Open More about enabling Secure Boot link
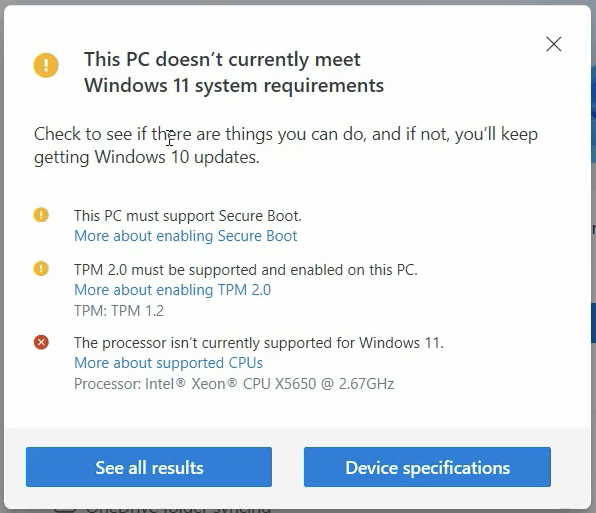Screen dimensions: 596x513 pos(185,236)
